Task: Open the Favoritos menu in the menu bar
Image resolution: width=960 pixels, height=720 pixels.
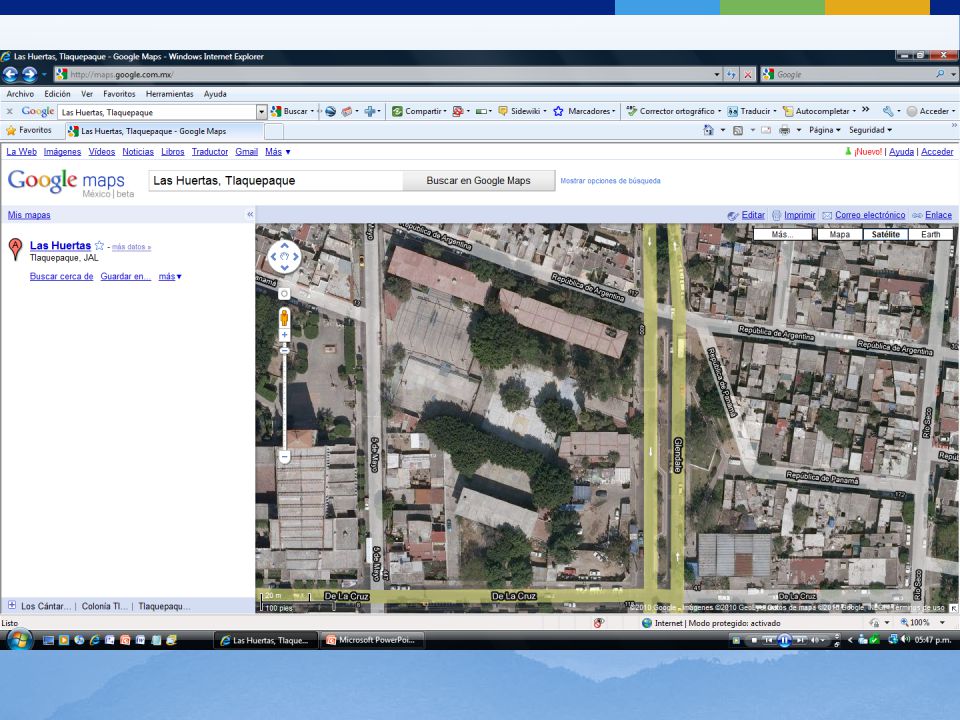Action: click(119, 94)
